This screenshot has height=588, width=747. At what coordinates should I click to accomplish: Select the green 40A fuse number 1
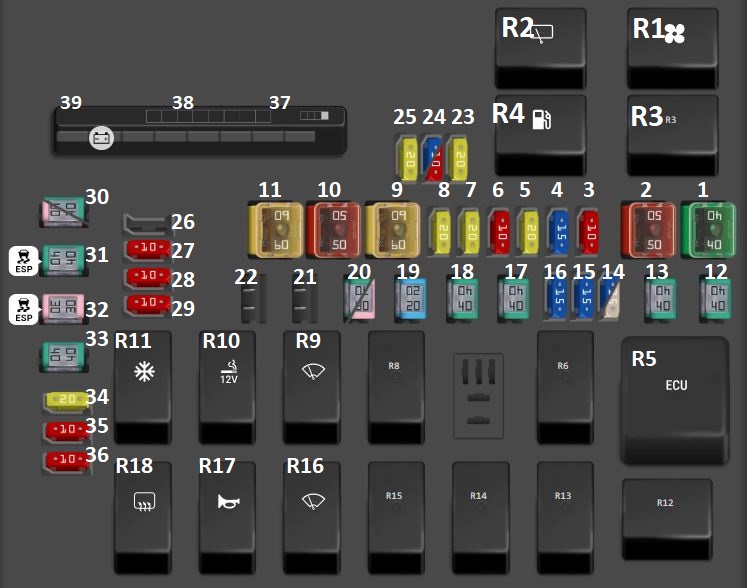(x=708, y=230)
